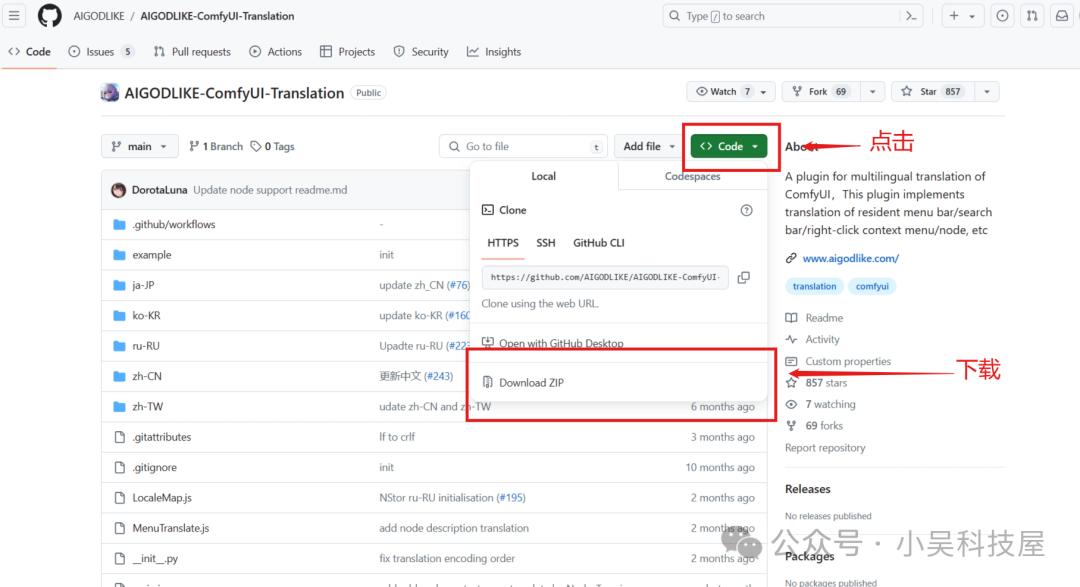
Task: Open the zh-CN folder
Action: point(147,376)
